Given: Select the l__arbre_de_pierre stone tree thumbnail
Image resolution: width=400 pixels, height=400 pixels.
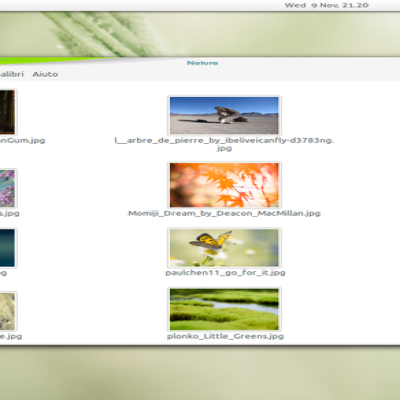Looking at the screenshot, I should pos(224,115).
